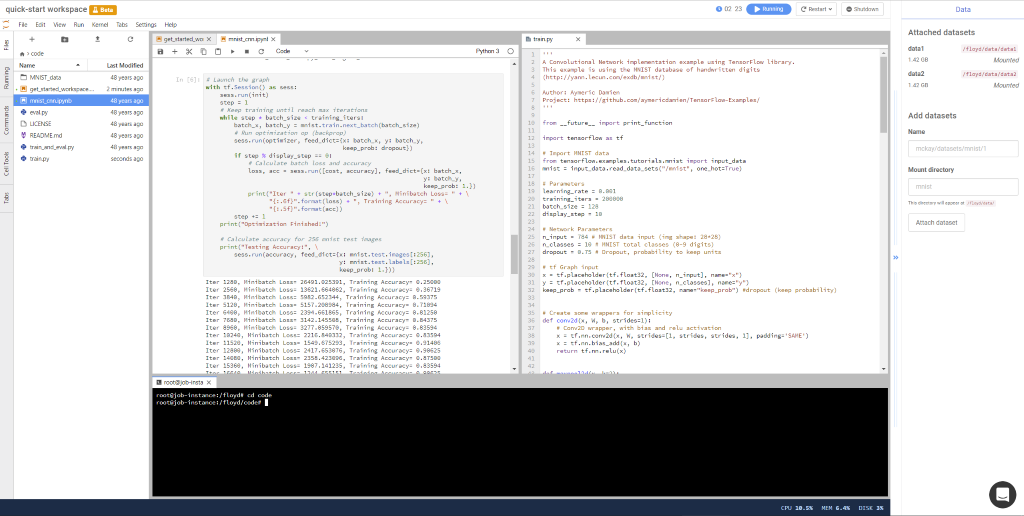
Task: Click the train.py editor vertical scrollbar
Action: coord(884,95)
